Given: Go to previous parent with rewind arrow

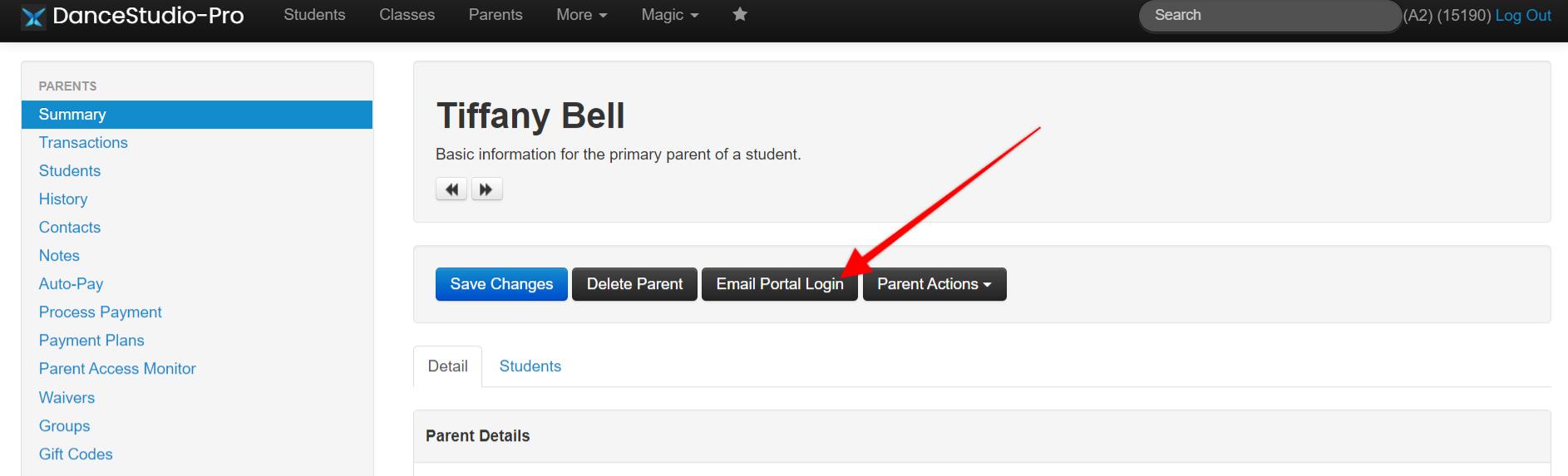Looking at the screenshot, I should point(451,189).
